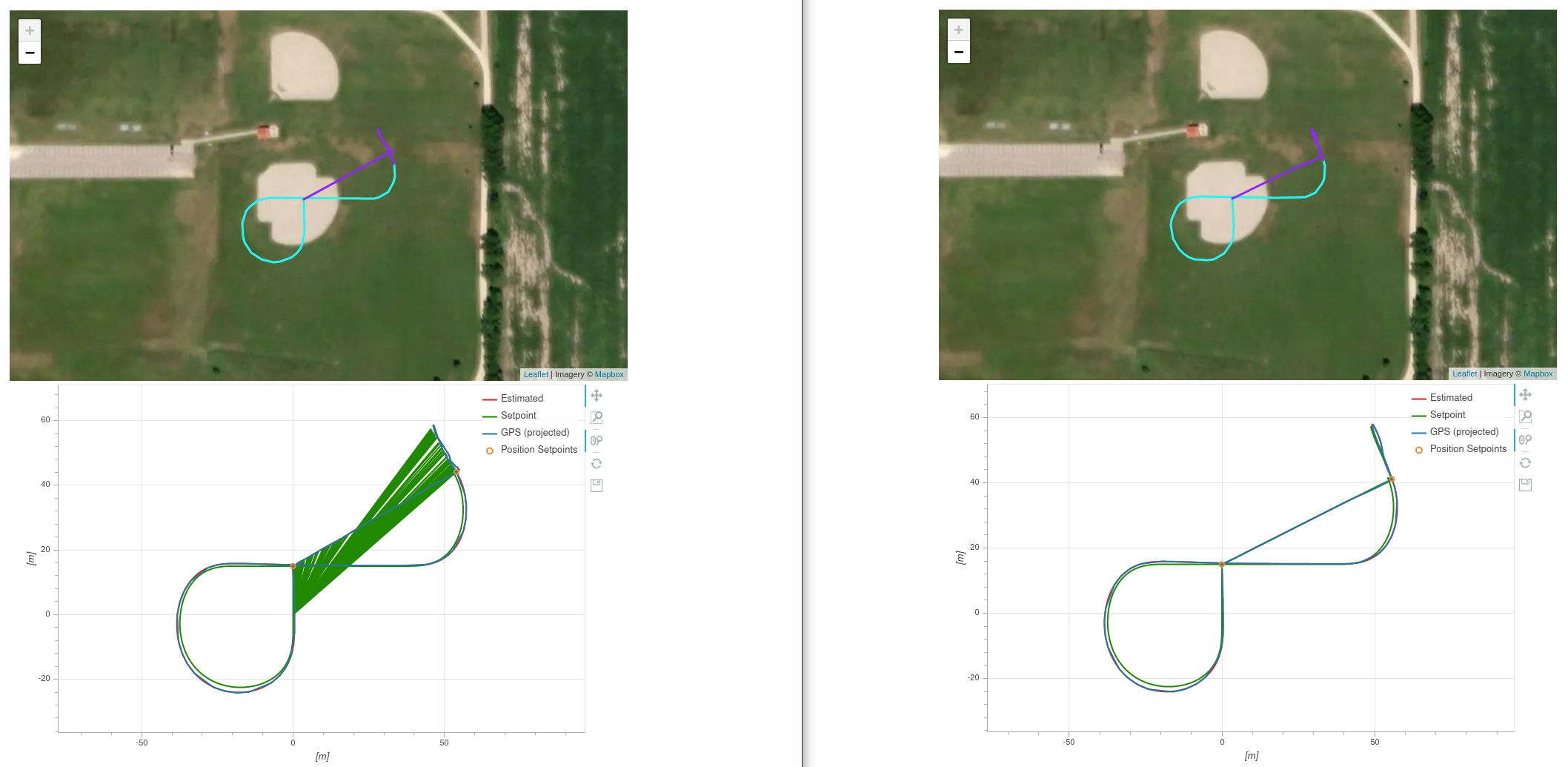
Task: Refresh the left trajectory plot with the reset icon
Action: point(597,463)
